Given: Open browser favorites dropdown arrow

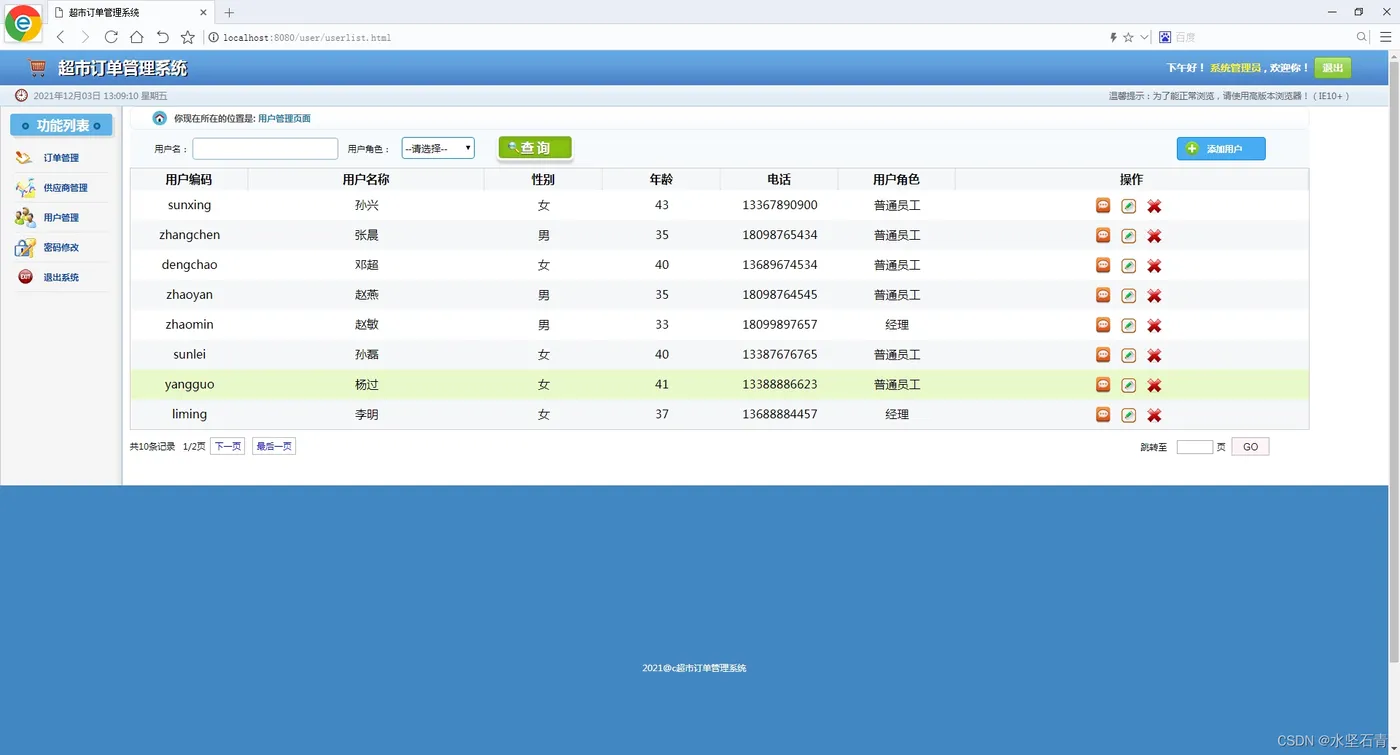Looking at the screenshot, I should [1144, 37].
